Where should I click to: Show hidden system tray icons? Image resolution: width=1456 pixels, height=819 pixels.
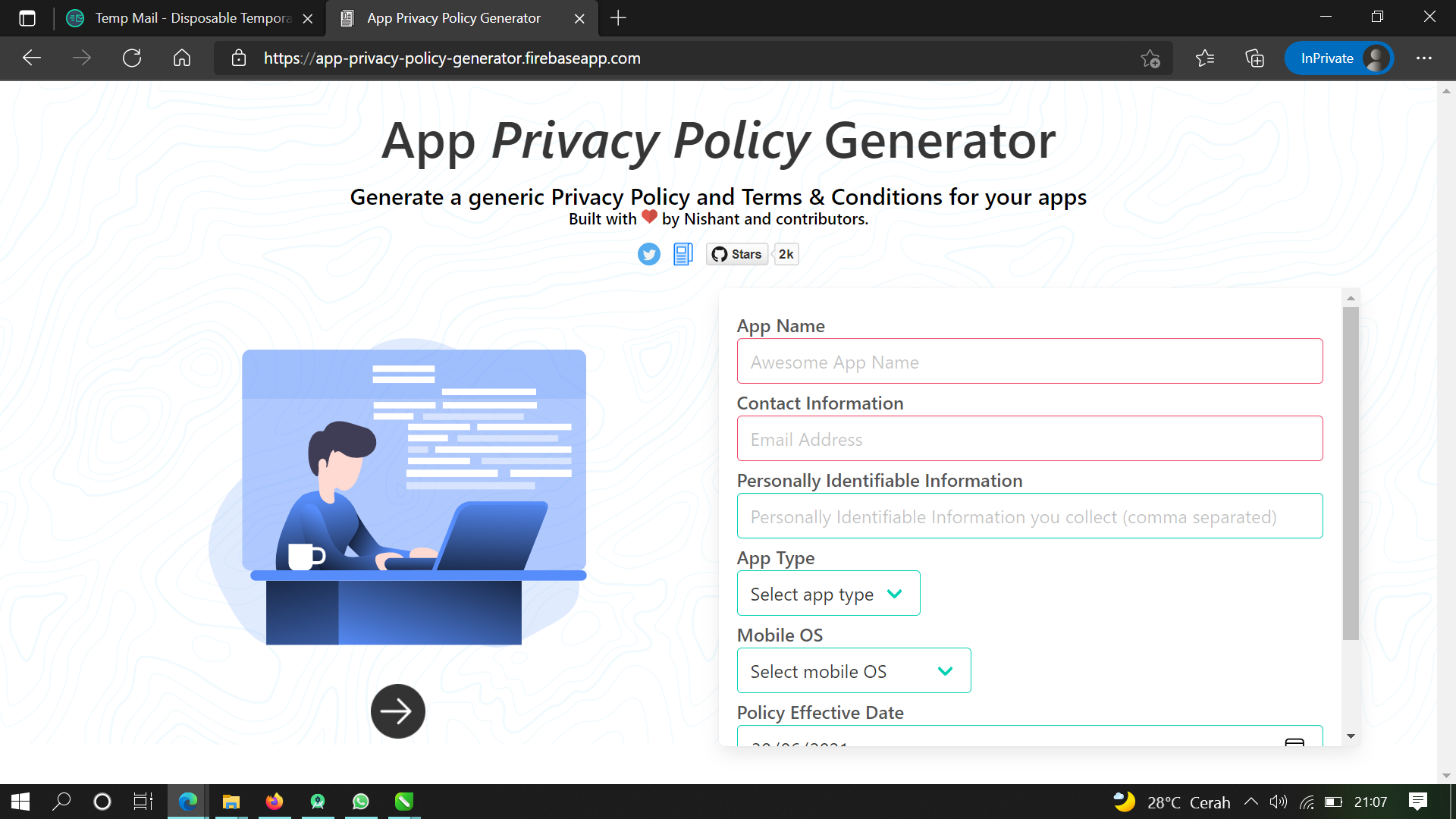tap(1251, 802)
